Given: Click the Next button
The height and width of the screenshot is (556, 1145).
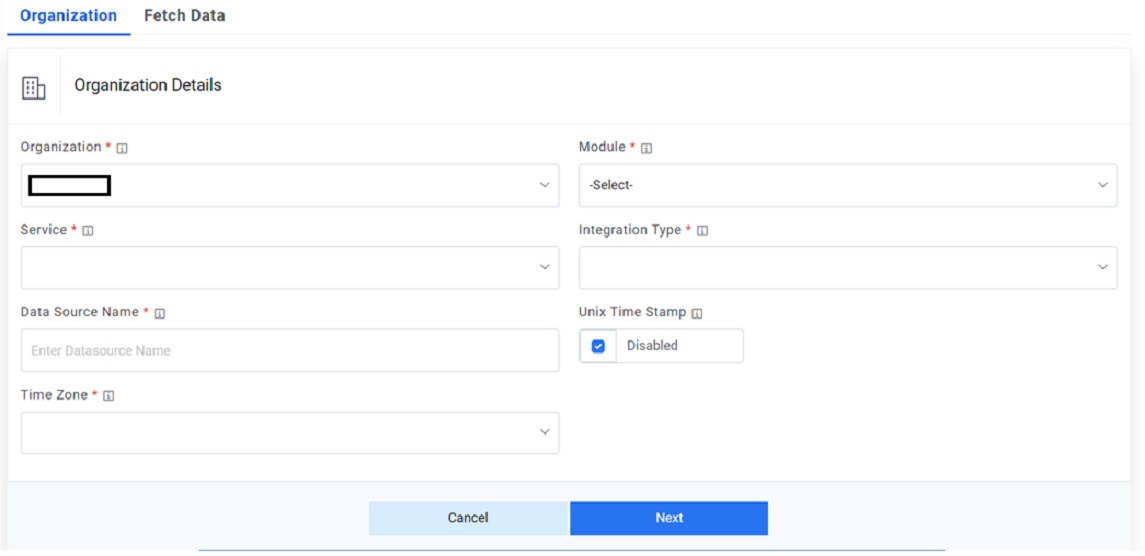Looking at the screenshot, I should [669, 518].
